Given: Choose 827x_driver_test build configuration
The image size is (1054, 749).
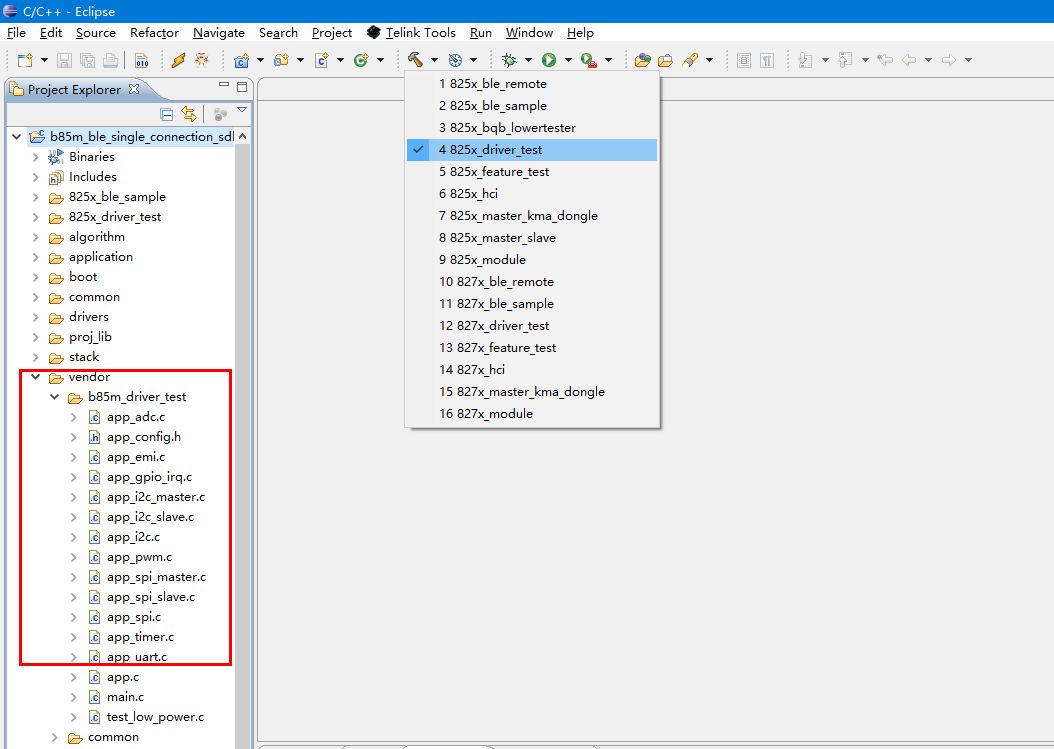Looking at the screenshot, I should pos(532,326).
